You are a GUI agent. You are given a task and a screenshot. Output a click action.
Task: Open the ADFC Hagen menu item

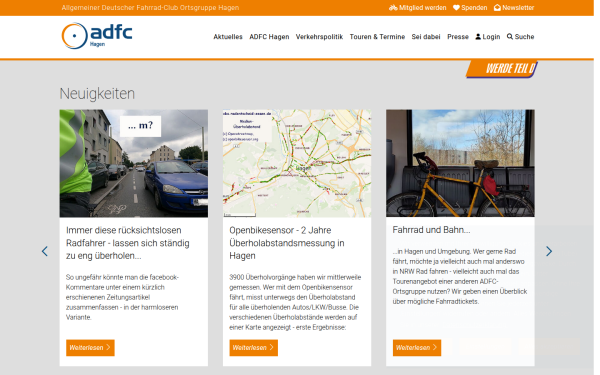pos(269,37)
